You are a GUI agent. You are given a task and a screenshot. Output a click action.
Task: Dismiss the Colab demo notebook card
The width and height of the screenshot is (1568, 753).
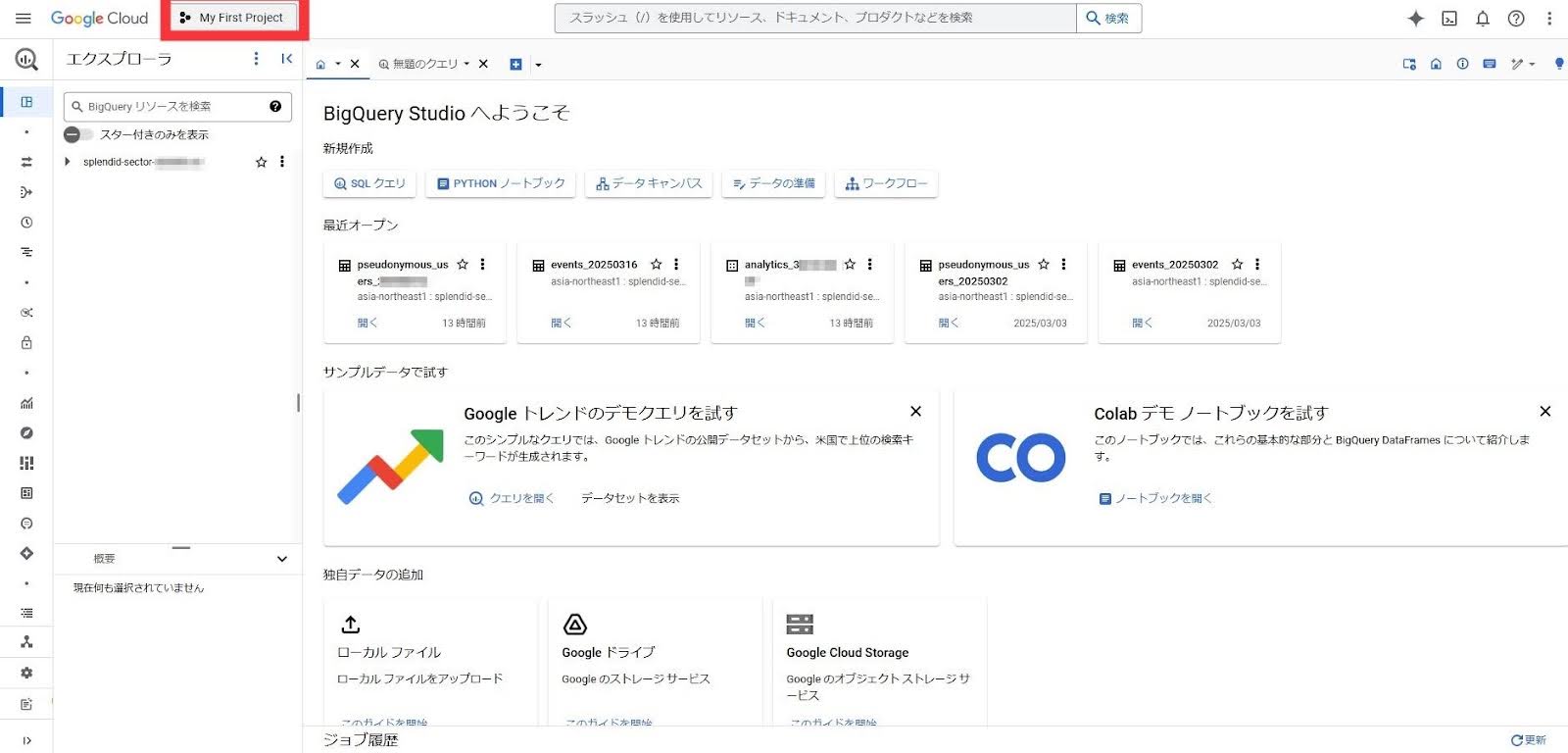point(1545,412)
